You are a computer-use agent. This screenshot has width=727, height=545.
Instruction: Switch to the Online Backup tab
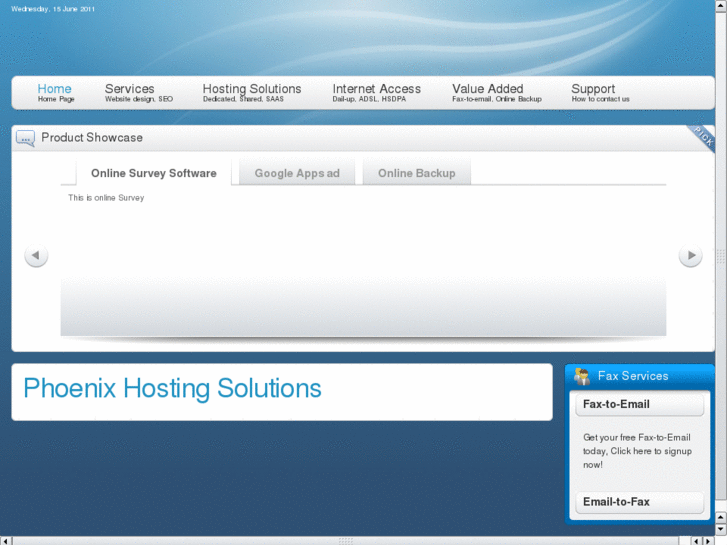416,173
